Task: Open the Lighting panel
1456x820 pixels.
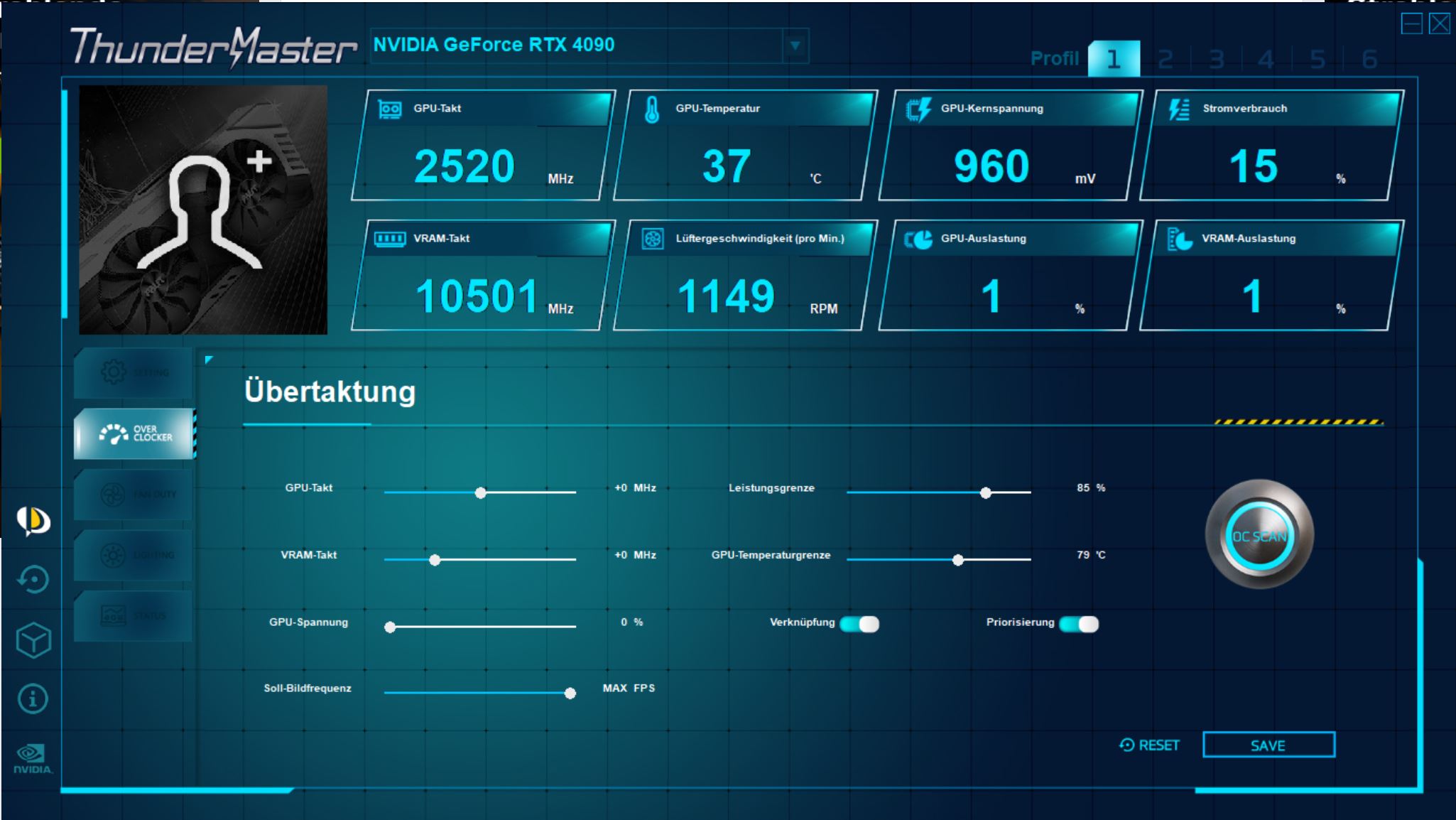Action: (x=134, y=555)
